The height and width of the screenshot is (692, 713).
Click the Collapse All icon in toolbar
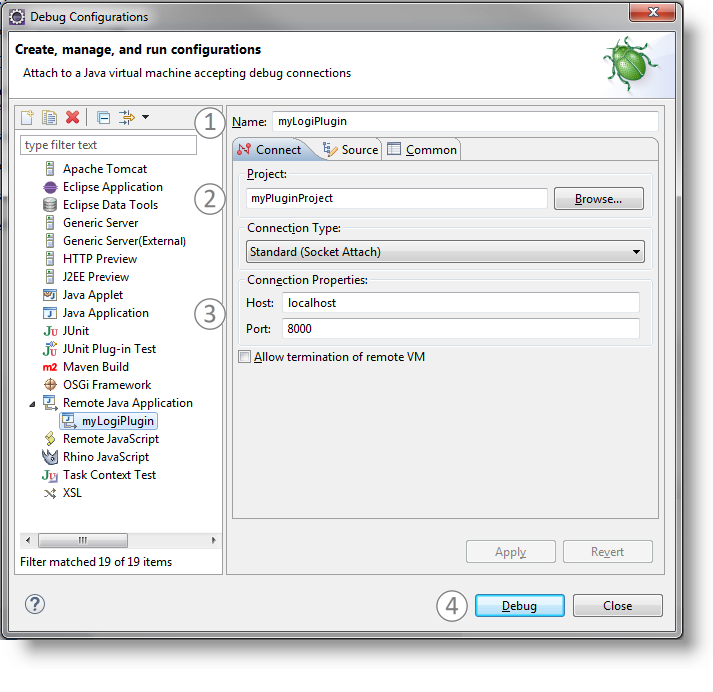pos(104,118)
